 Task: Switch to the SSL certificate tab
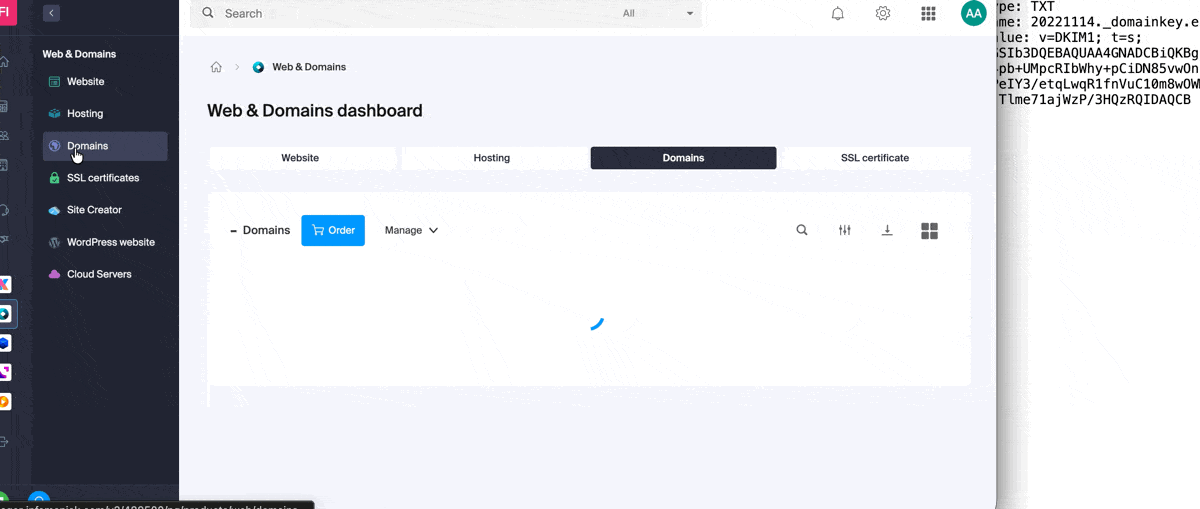874,158
